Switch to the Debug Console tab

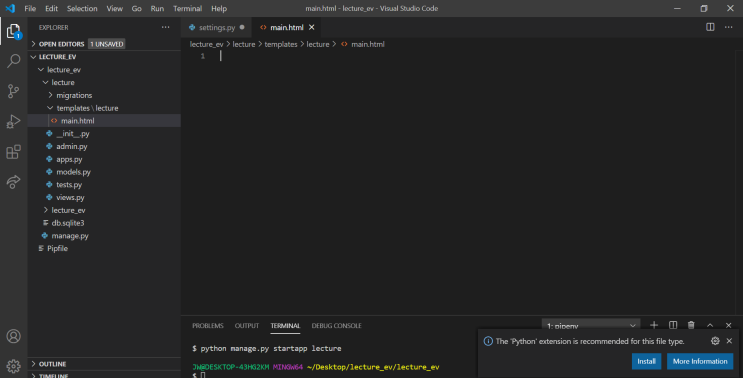[x=336, y=325]
